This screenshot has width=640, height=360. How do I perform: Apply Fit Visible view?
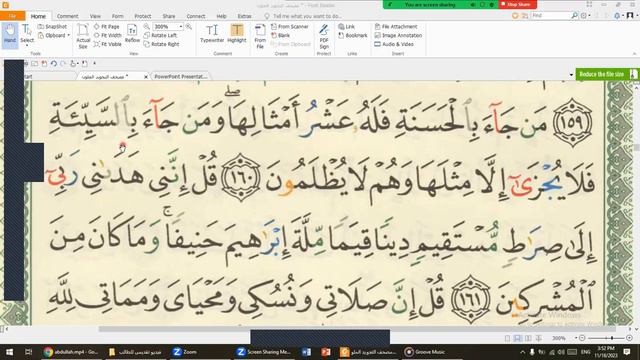pyautogui.click(x=108, y=44)
